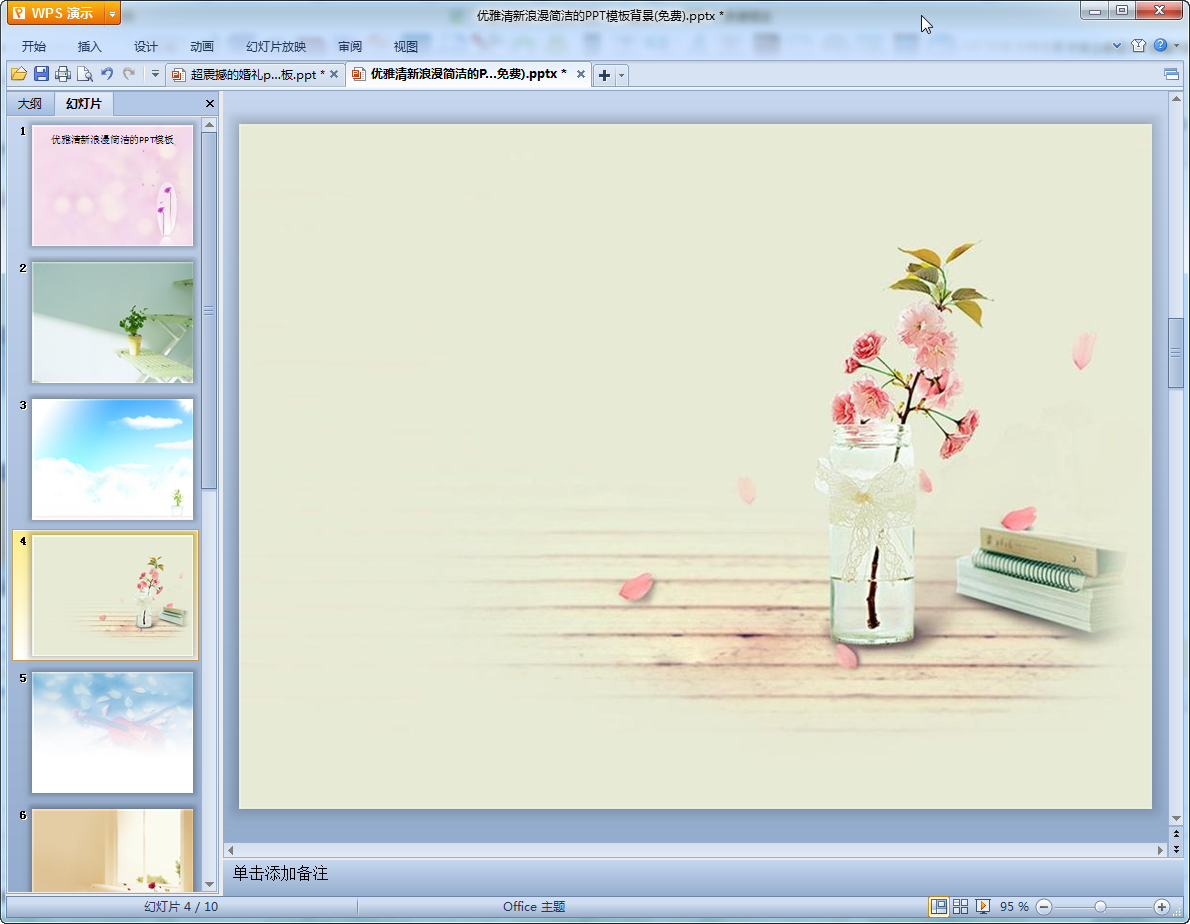
Task: Go to next slide double-arrow button
Action: (x=1176, y=850)
